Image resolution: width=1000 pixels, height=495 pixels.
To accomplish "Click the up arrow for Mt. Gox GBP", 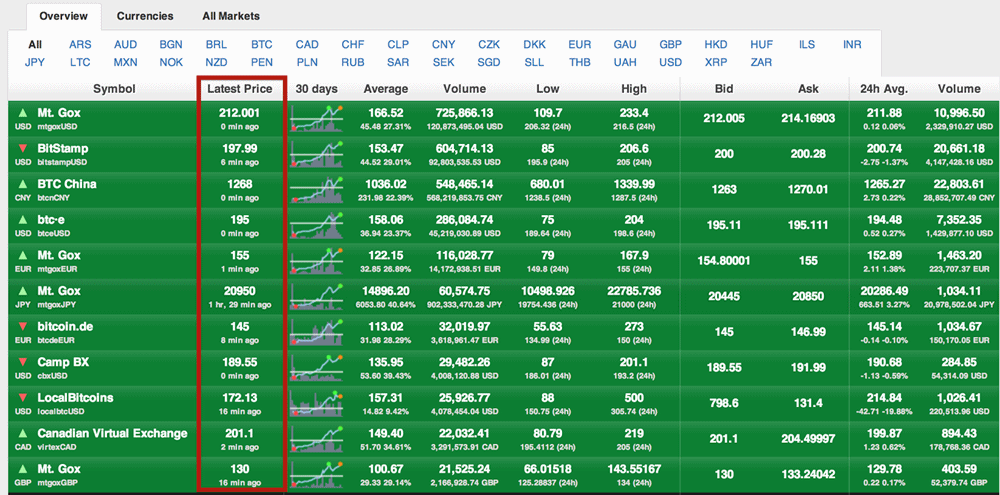I will tap(24, 469).
